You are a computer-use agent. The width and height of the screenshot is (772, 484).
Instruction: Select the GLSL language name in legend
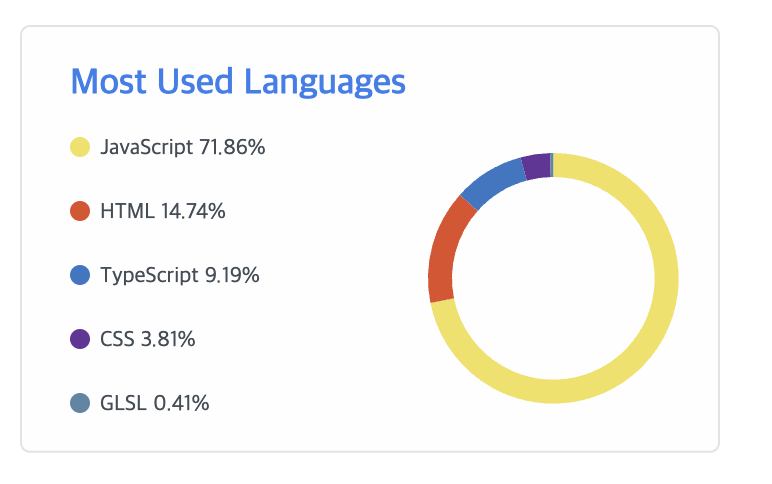point(124,403)
